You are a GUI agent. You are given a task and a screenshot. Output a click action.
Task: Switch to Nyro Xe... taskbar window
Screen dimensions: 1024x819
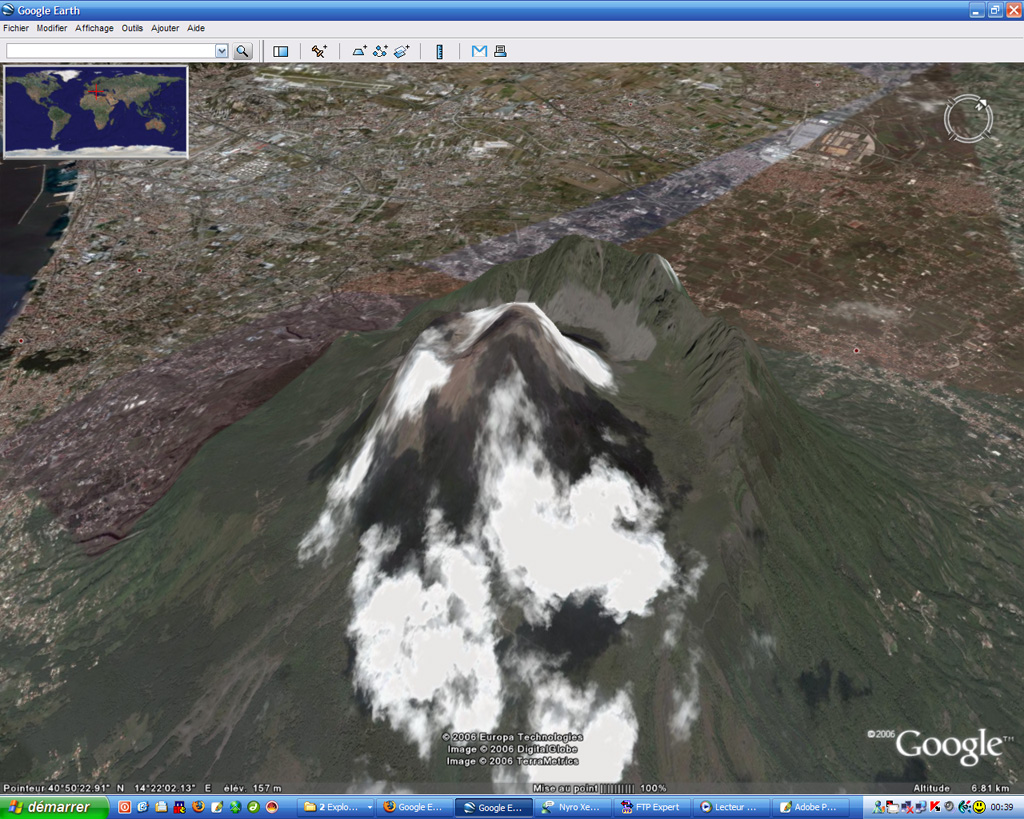(x=572, y=807)
